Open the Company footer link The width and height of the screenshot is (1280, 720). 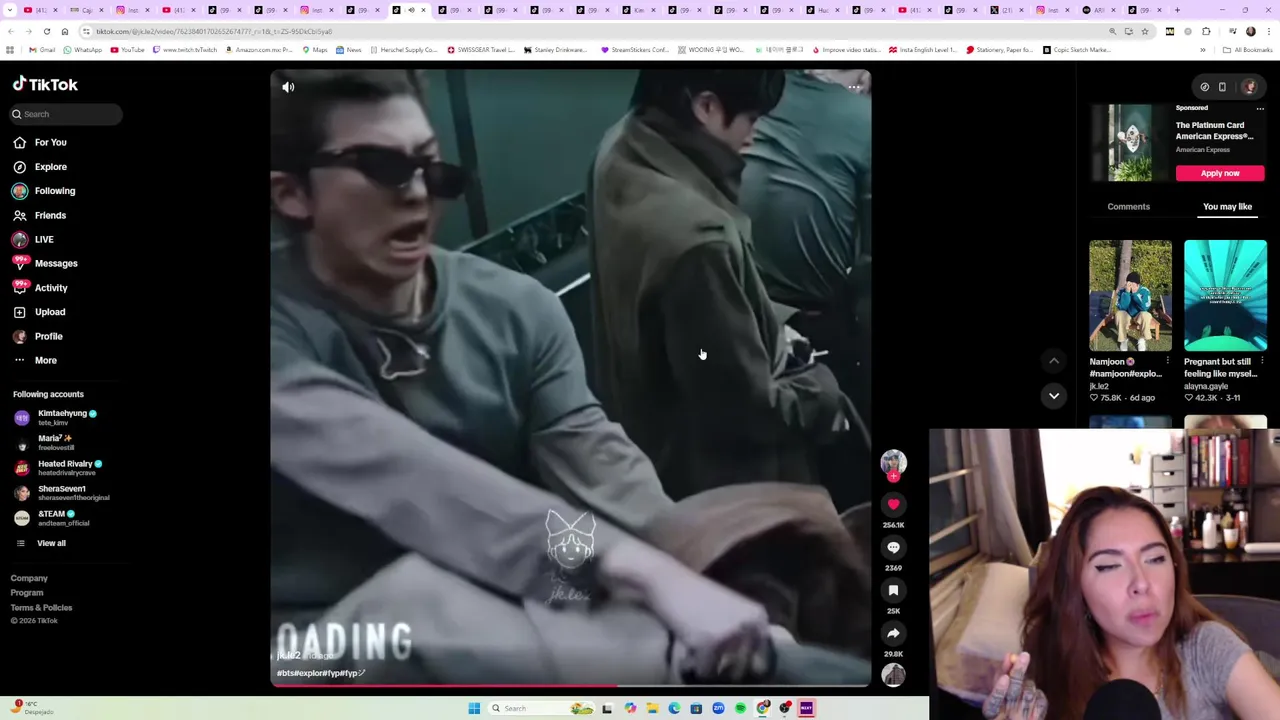pyautogui.click(x=29, y=578)
